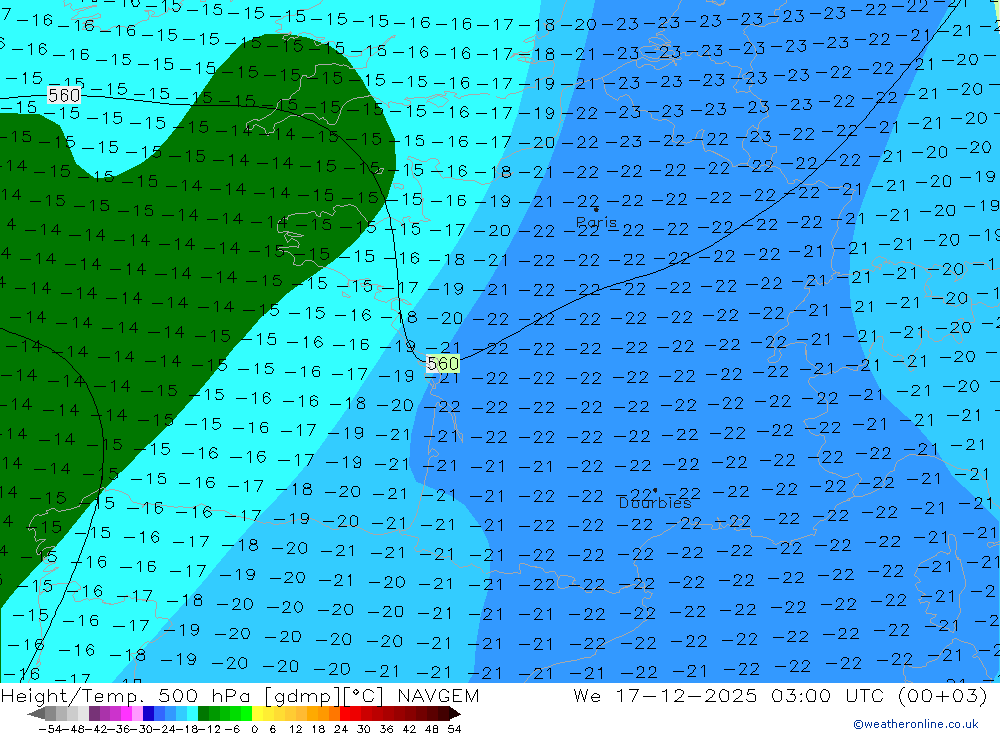Image resolution: width=1000 pixels, height=733 pixels.
Task: Click the 54 label under the color scale
Action: click(x=454, y=729)
